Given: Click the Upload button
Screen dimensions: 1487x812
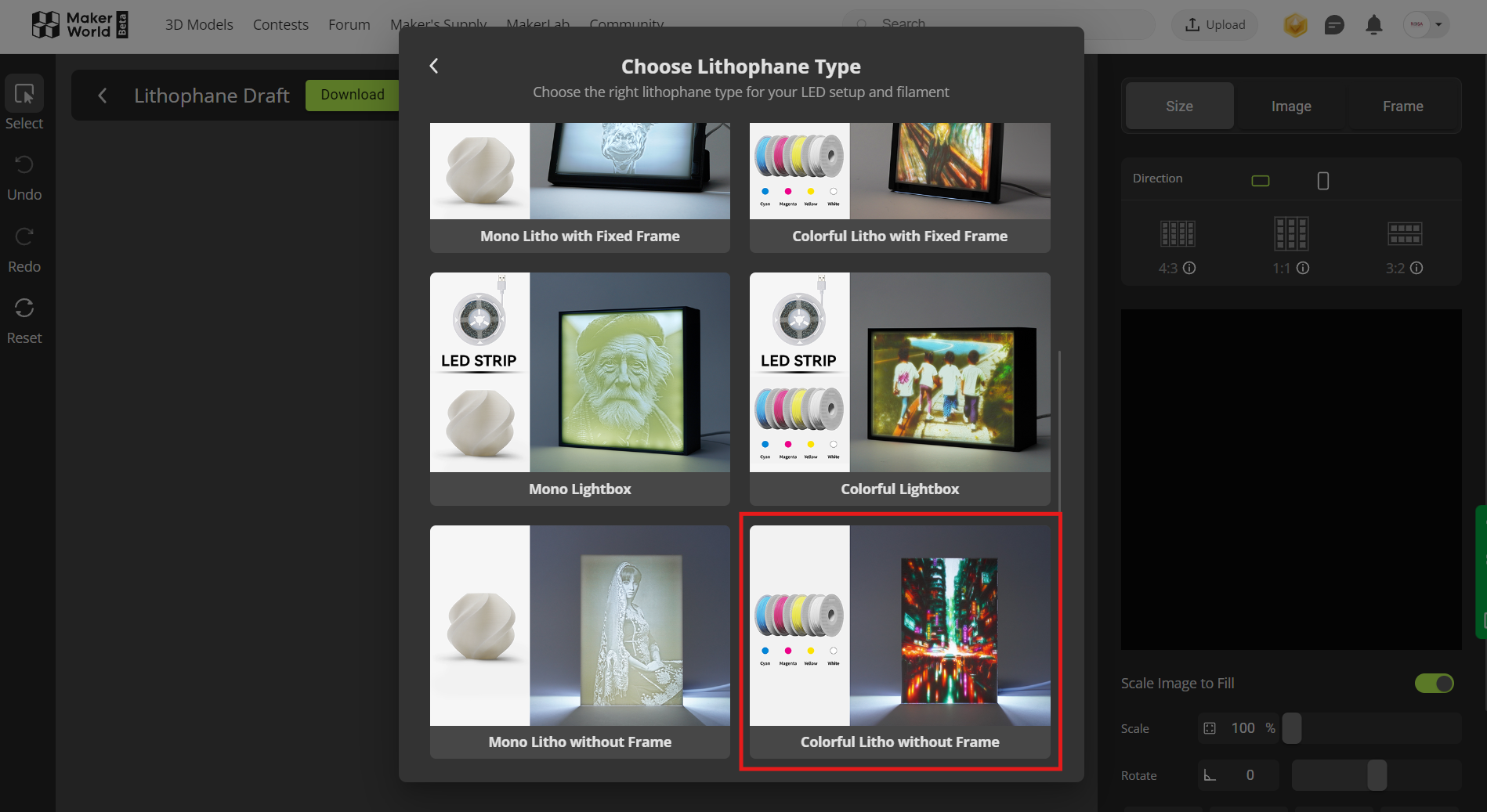Looking at the screenshot, I should tap(1214, 25).
